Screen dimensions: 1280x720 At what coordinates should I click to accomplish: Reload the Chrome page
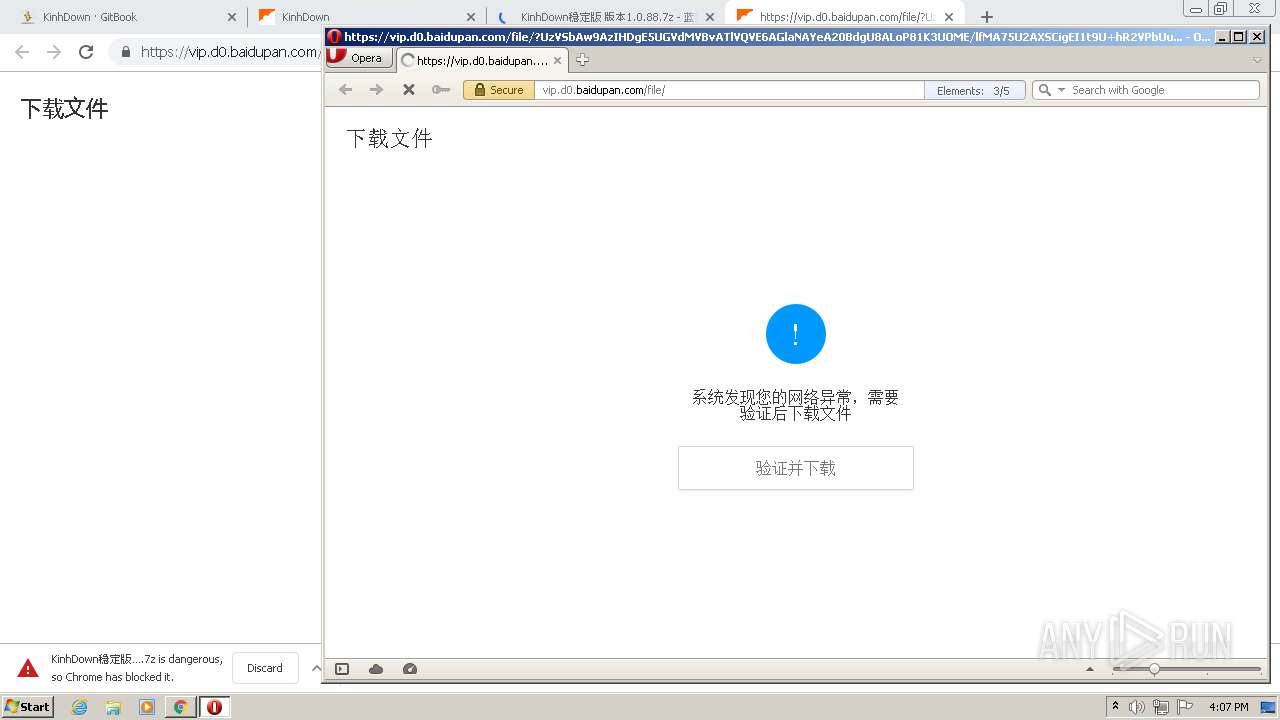click(86, 52)
